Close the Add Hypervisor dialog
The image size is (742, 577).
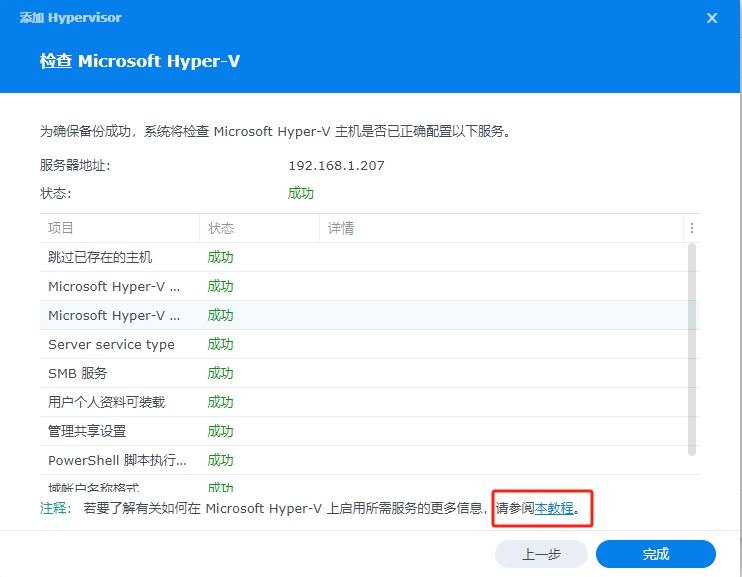click(712, 18)
